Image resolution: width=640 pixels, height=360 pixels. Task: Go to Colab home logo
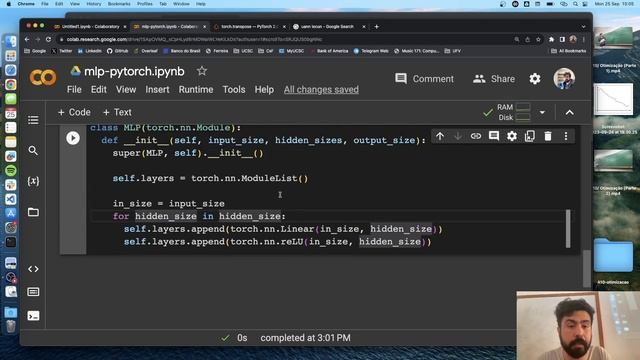point(43,77)
